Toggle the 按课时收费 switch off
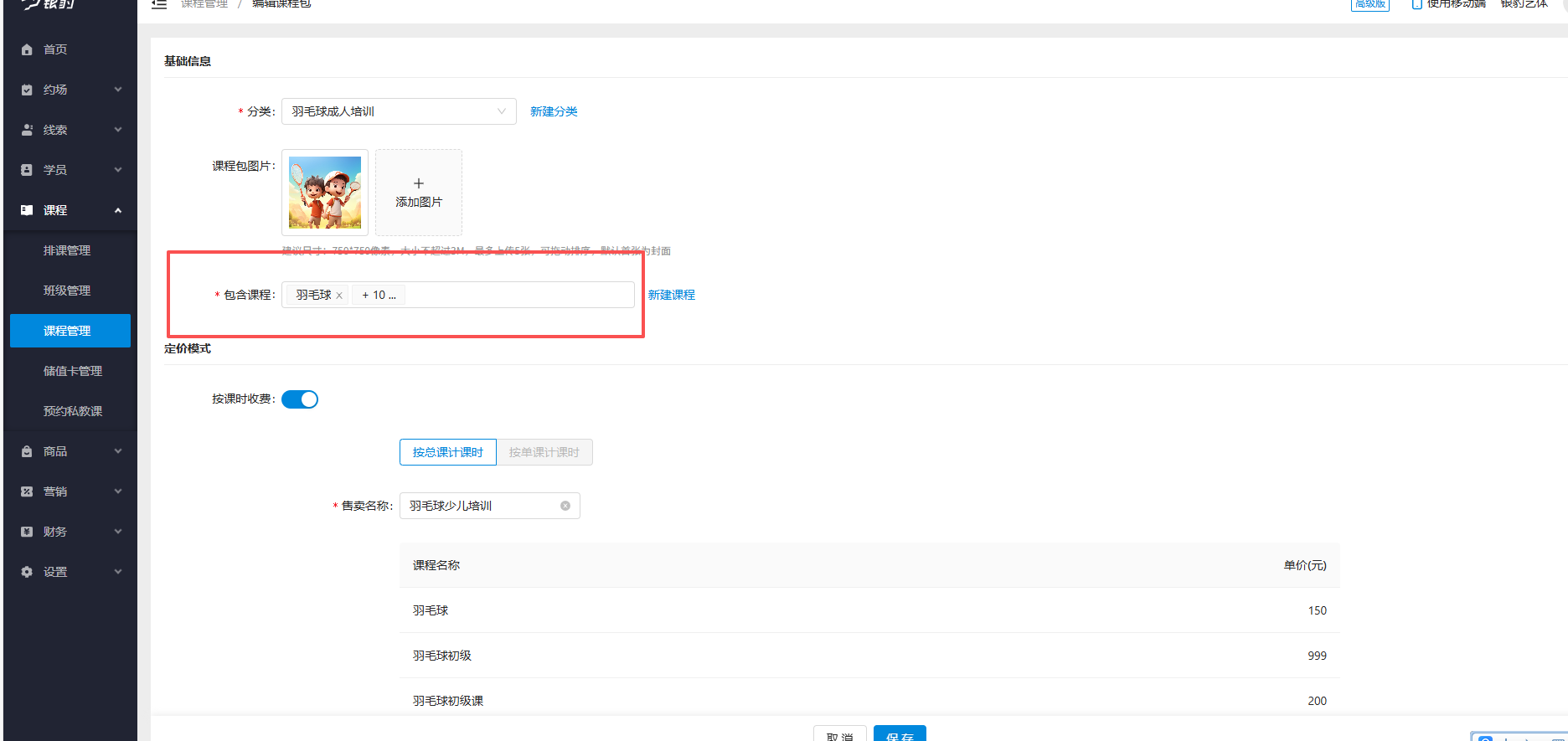 [x=300, y=399]
